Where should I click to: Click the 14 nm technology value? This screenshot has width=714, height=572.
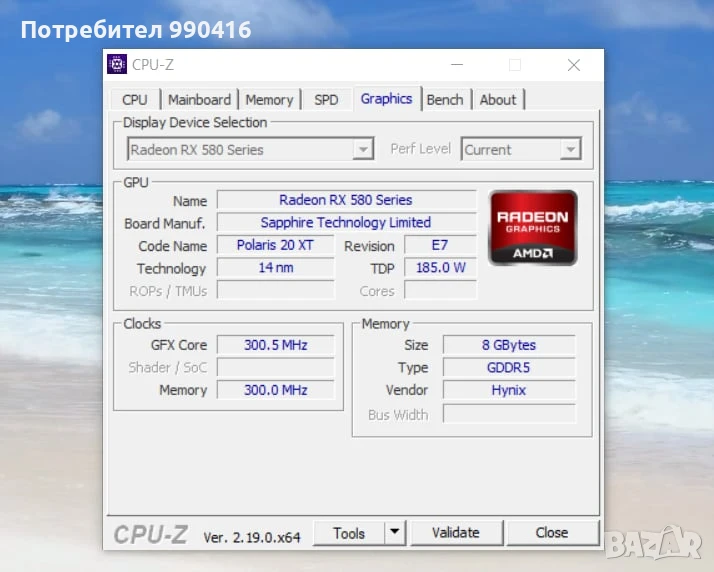(275, 267)
